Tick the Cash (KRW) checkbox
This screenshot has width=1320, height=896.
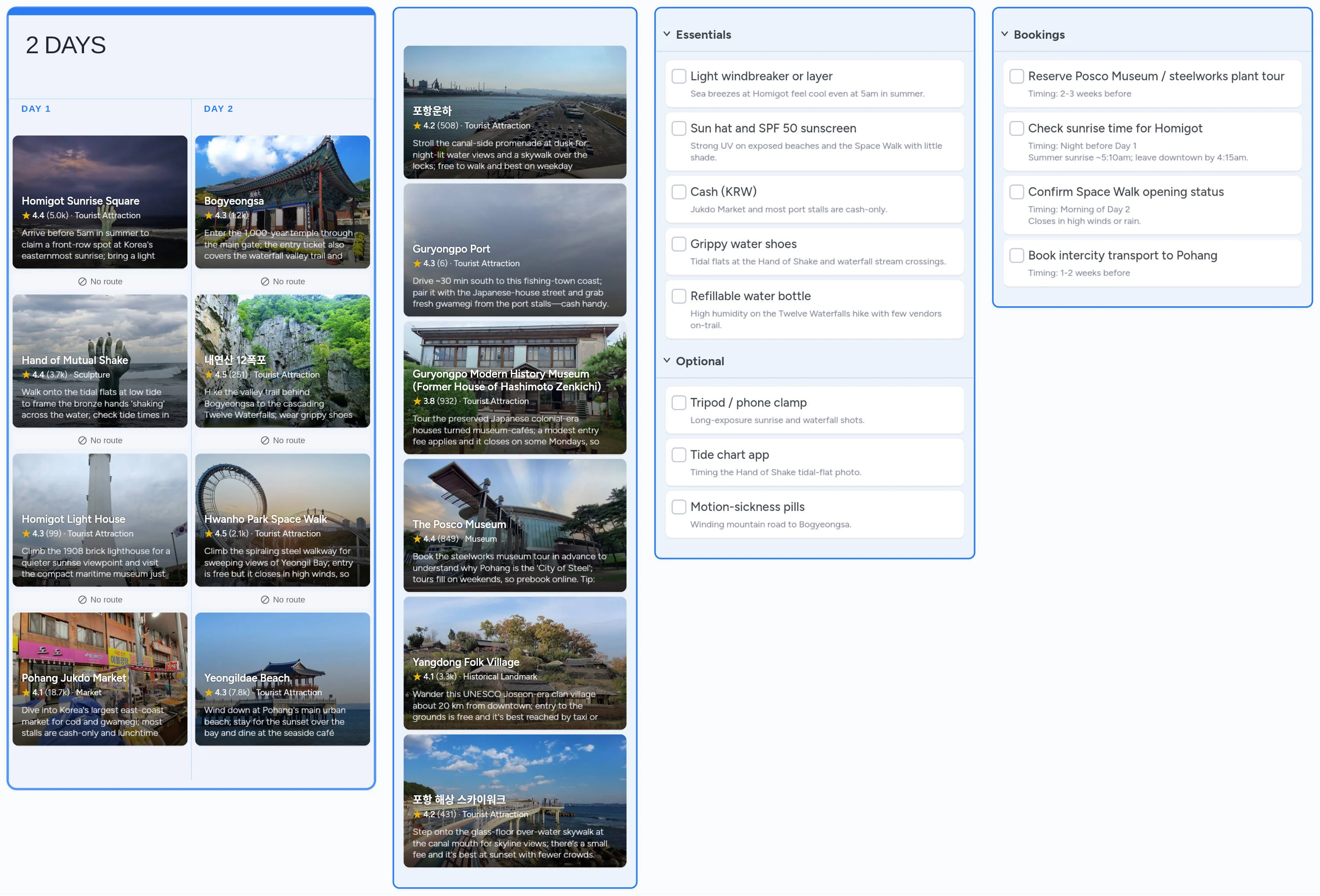(x=679, y=191)
